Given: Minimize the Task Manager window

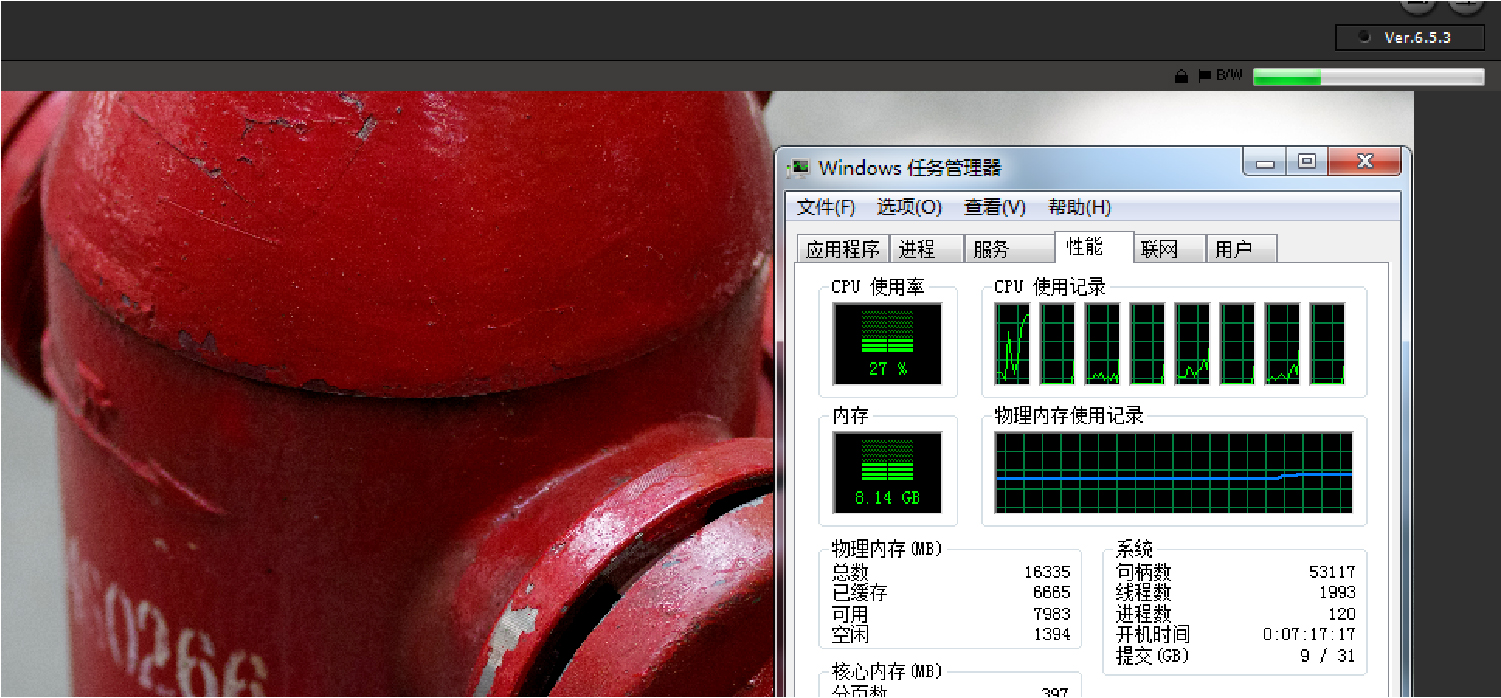Looking at the screenshot, I should [1265, 162].
